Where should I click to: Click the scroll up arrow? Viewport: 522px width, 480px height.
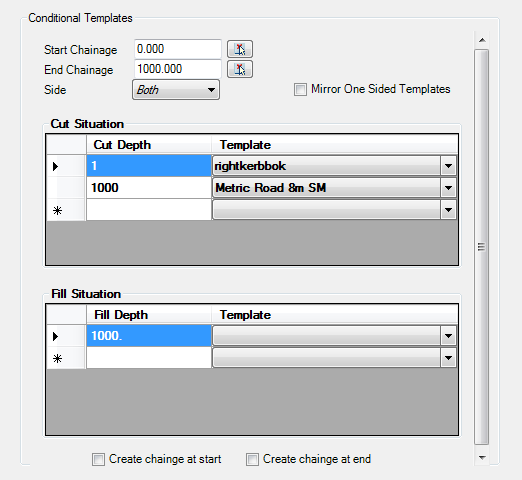click(482, 40)
